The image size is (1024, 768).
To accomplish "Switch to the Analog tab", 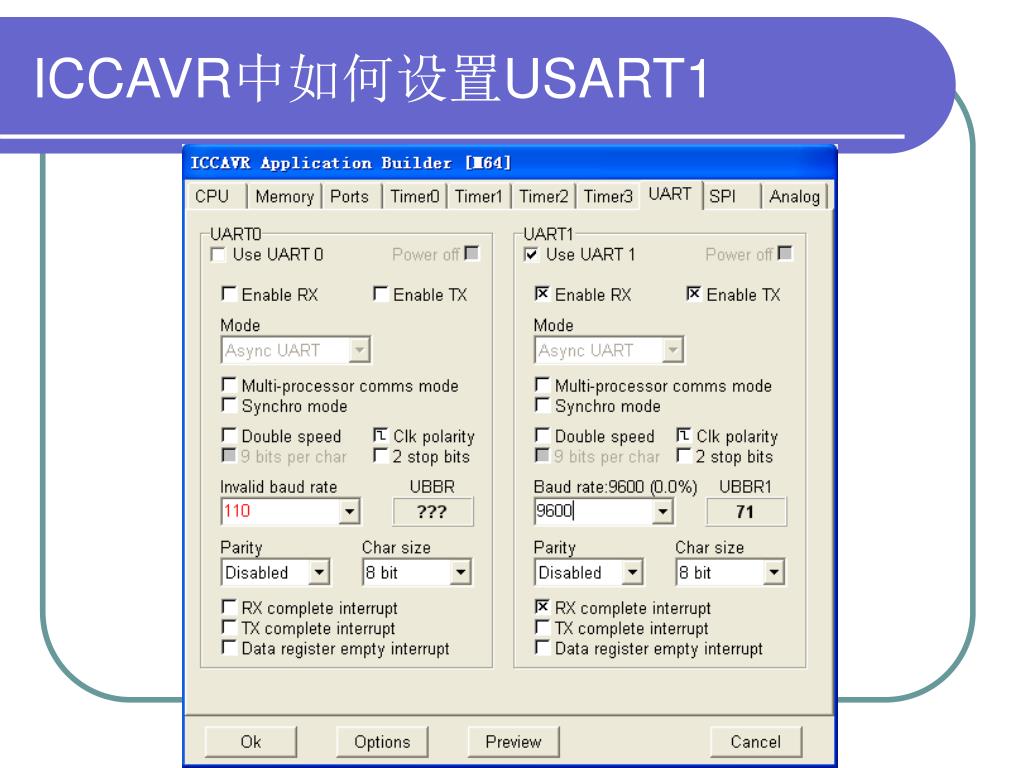I will click(x=794, y=197).
